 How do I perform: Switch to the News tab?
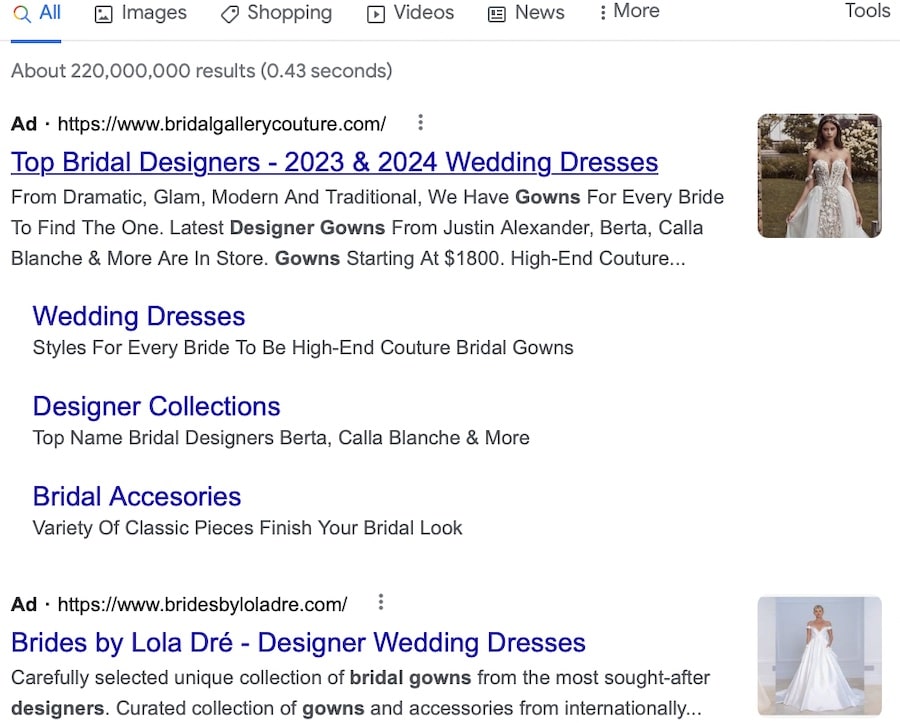pyautogui.click(x=526, y=13)
